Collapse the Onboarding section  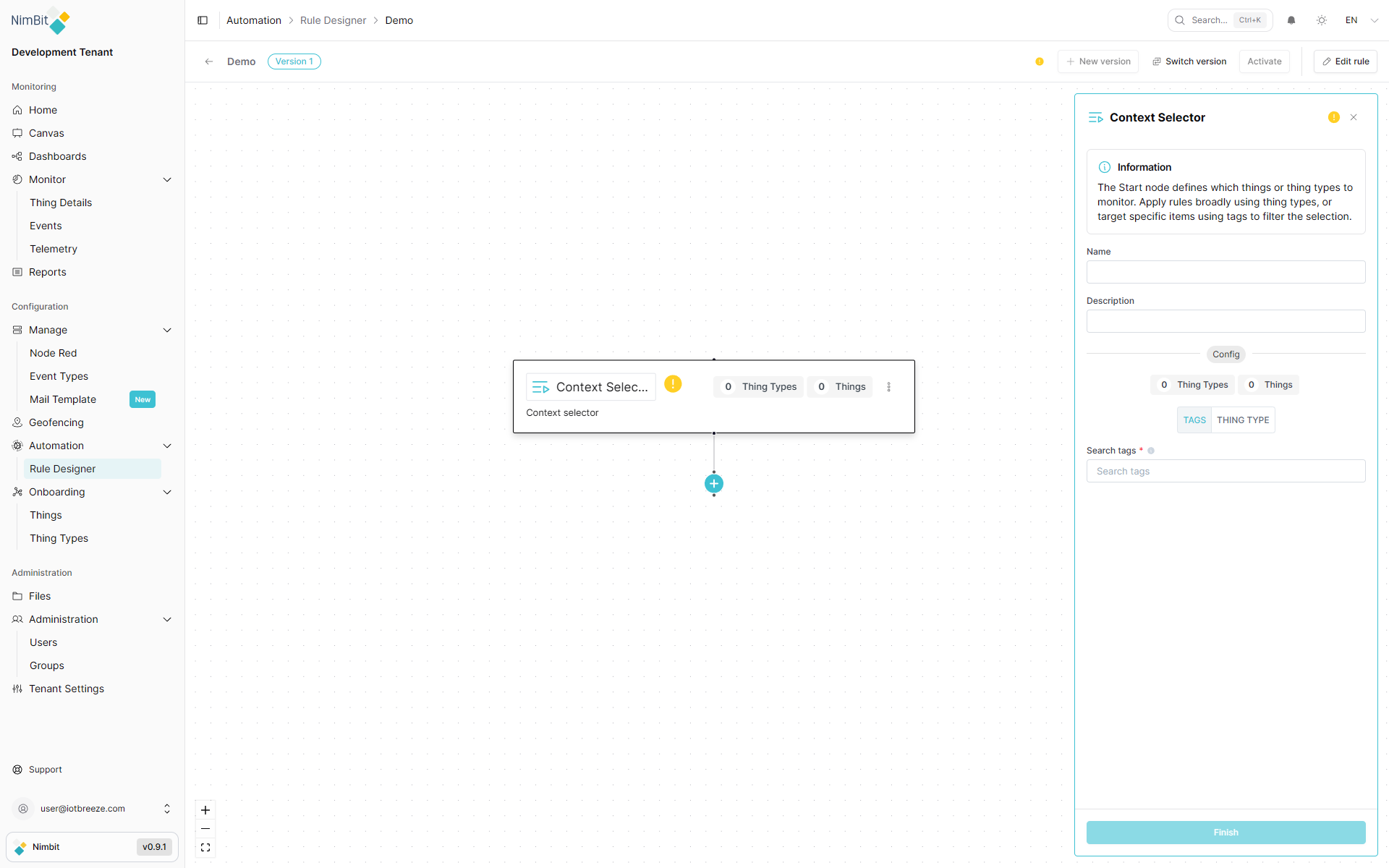pos(167,492)
